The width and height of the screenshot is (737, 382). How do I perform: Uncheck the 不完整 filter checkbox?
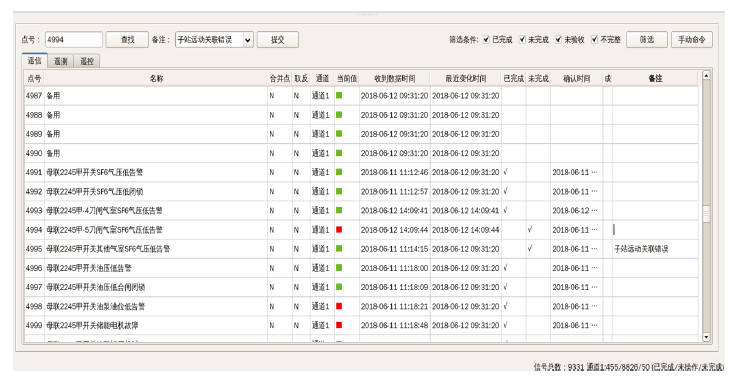(595, 39)
